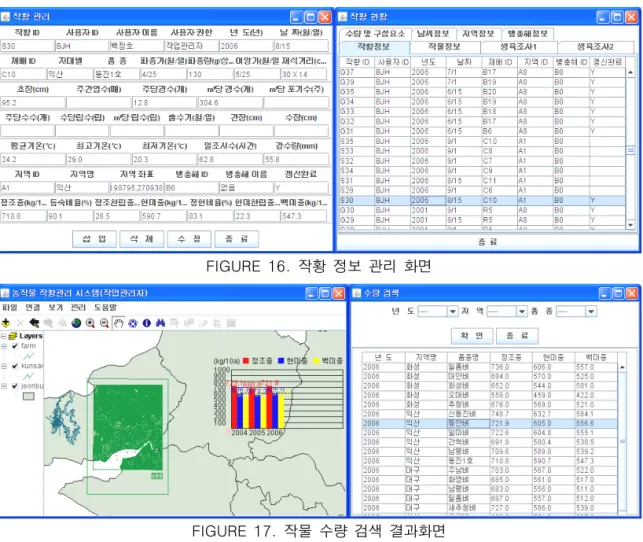Open the 연결 menu
The width and height of the screenshot is (643, 542).
click(x=33, y=307)
